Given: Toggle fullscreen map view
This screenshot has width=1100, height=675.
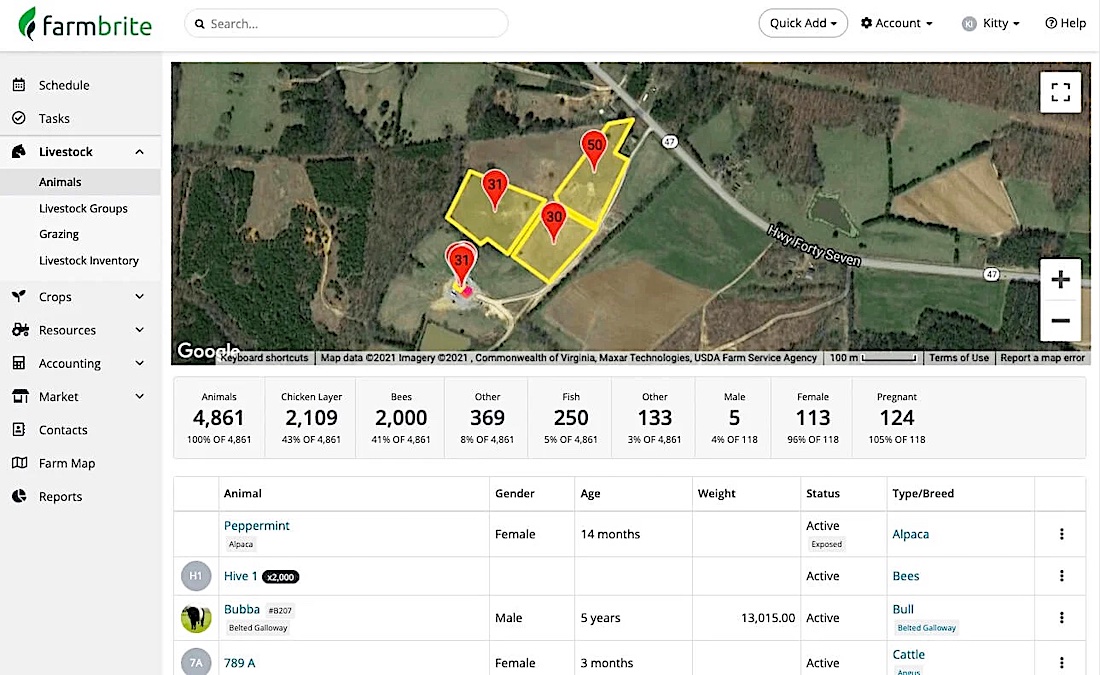Looking at the screenshot, I should click(1060, 92).
